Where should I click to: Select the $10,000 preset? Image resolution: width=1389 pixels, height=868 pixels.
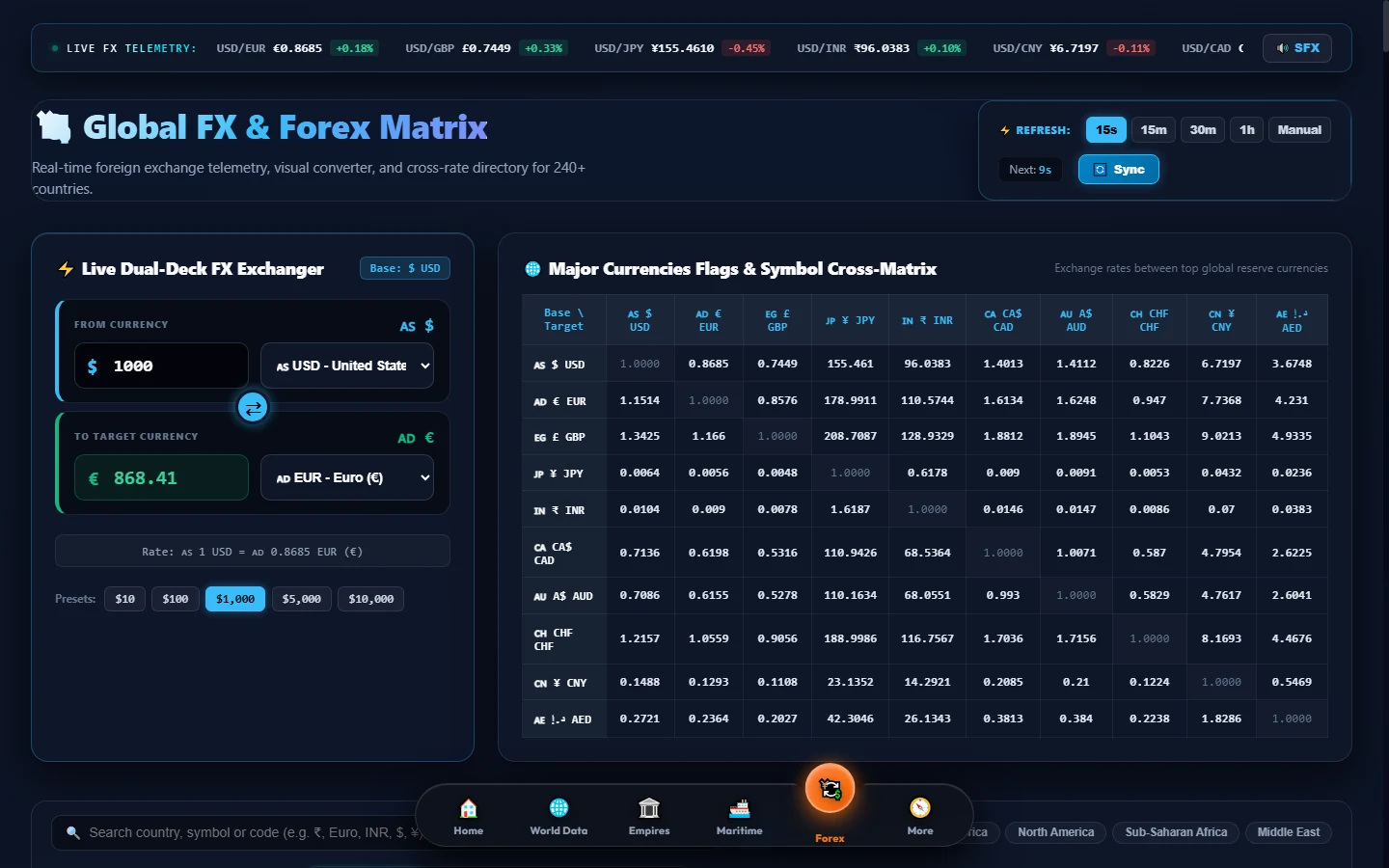(x=371, y=599)
